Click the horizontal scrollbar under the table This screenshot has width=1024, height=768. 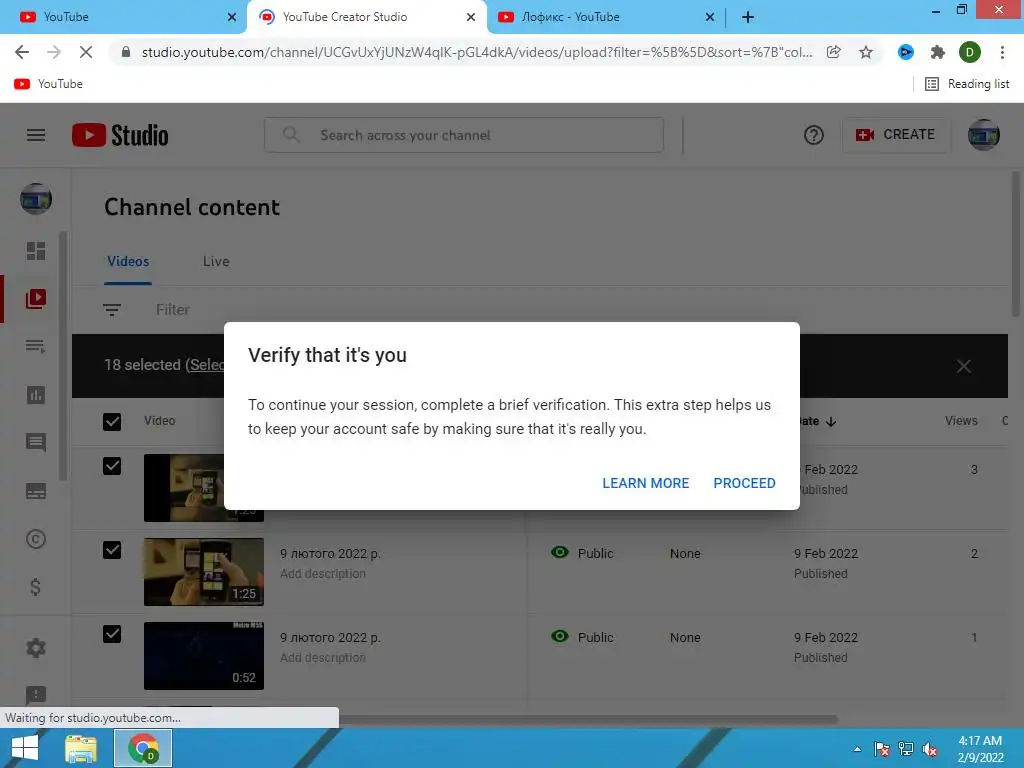[588, 719]
